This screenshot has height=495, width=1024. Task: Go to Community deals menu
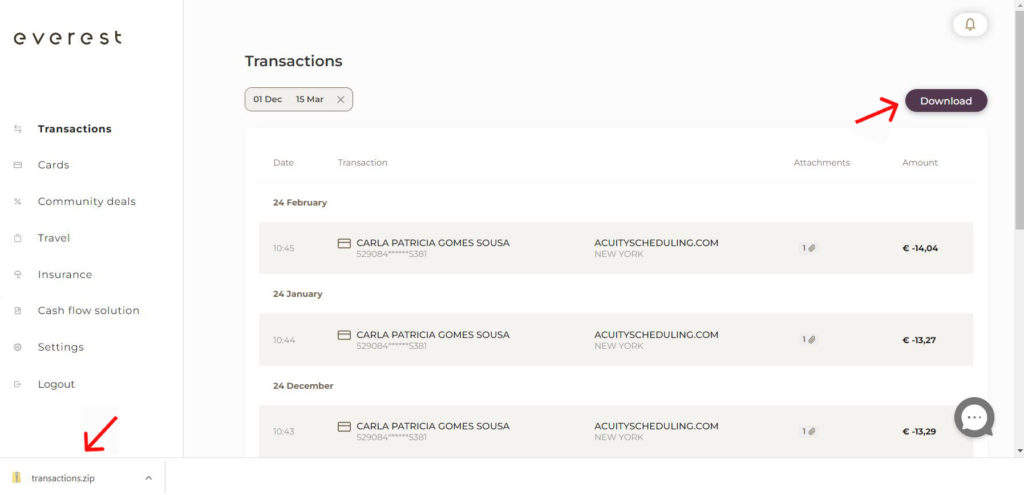86,201
